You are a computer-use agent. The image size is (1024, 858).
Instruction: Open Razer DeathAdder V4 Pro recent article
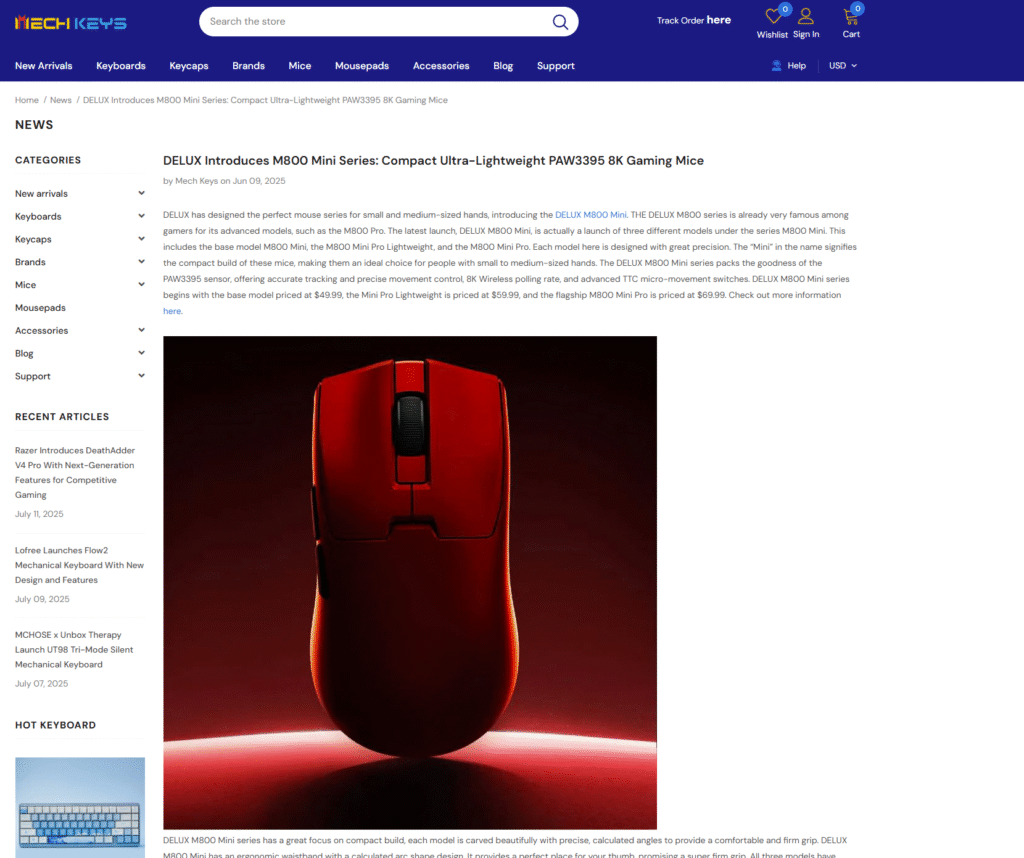click(x=75, y=473)
